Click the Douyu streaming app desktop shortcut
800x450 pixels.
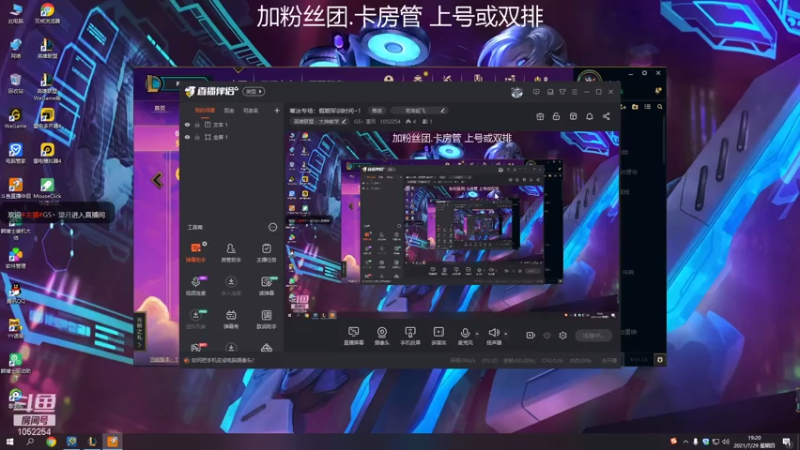coord(15,187)
